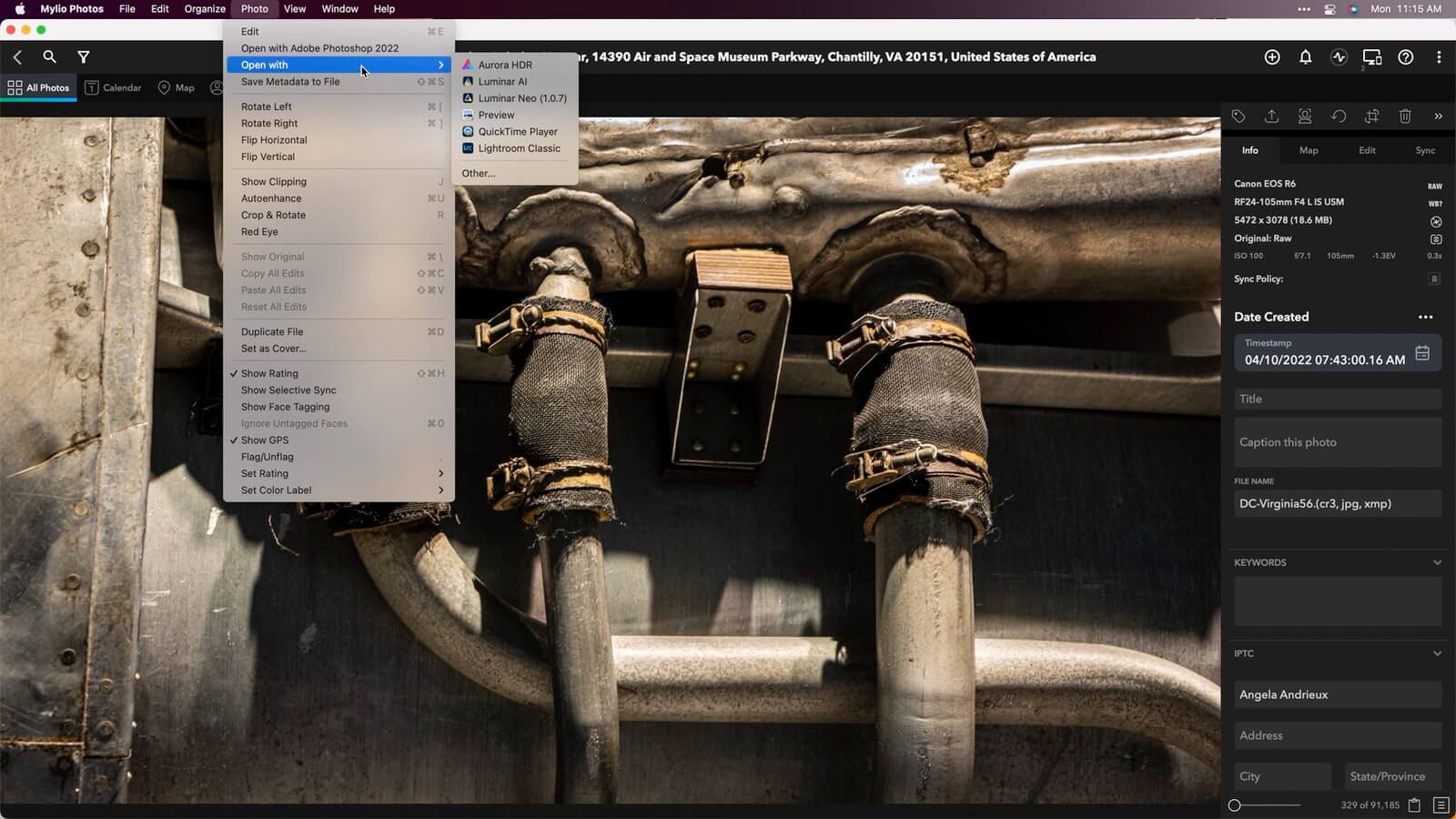
Task: Click the trash delete icon
Action: (1405, 116)
